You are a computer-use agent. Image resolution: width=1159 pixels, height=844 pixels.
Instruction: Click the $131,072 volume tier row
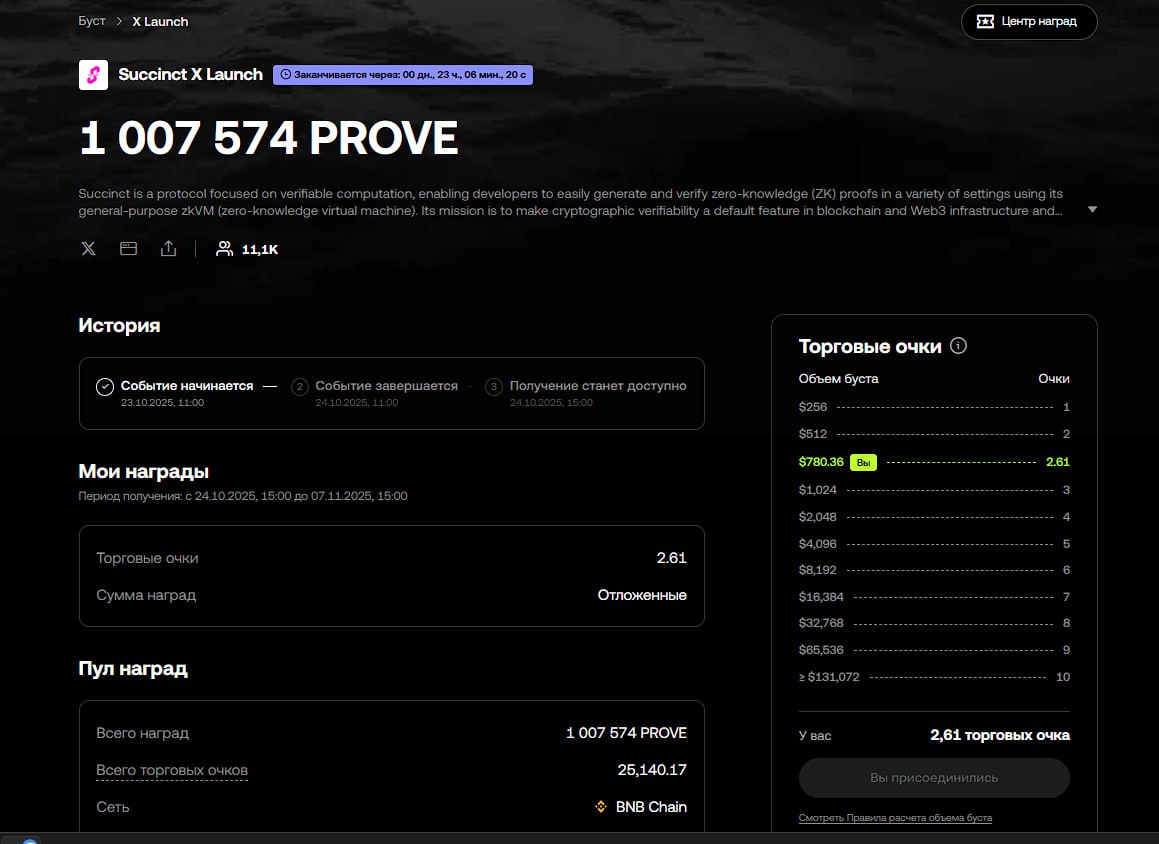933,677
